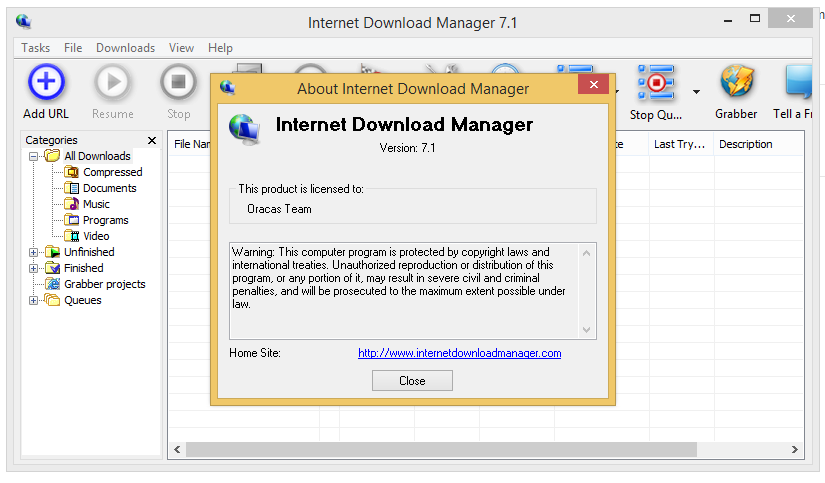This screenshot has height=483, width=825.
Task: Click the Oracas Team licensee text
Action: [x=279, y=209]
